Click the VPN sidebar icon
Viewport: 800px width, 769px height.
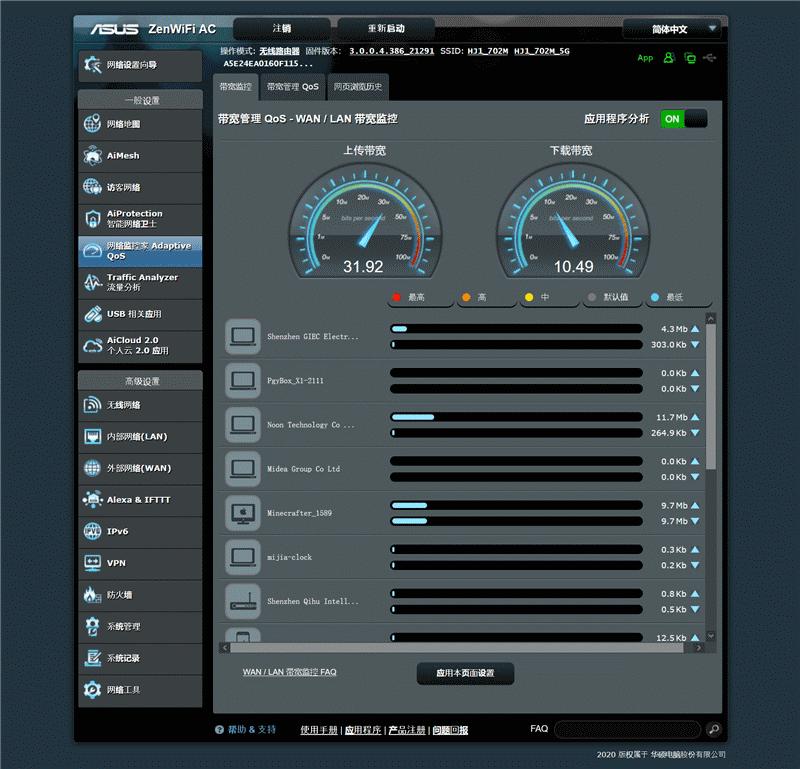[x=92, y=563]
